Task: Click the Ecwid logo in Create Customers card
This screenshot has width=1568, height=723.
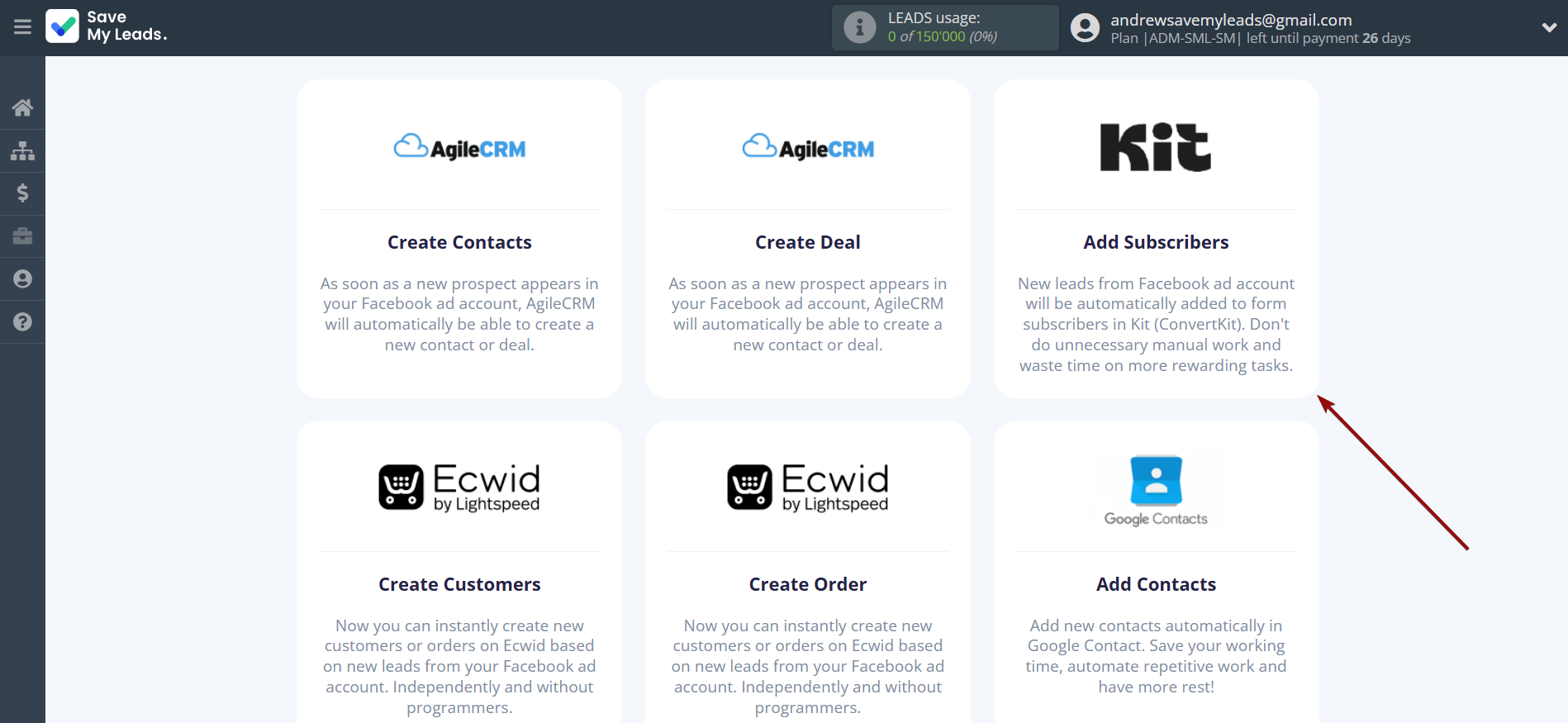Action: click(459, 487)
